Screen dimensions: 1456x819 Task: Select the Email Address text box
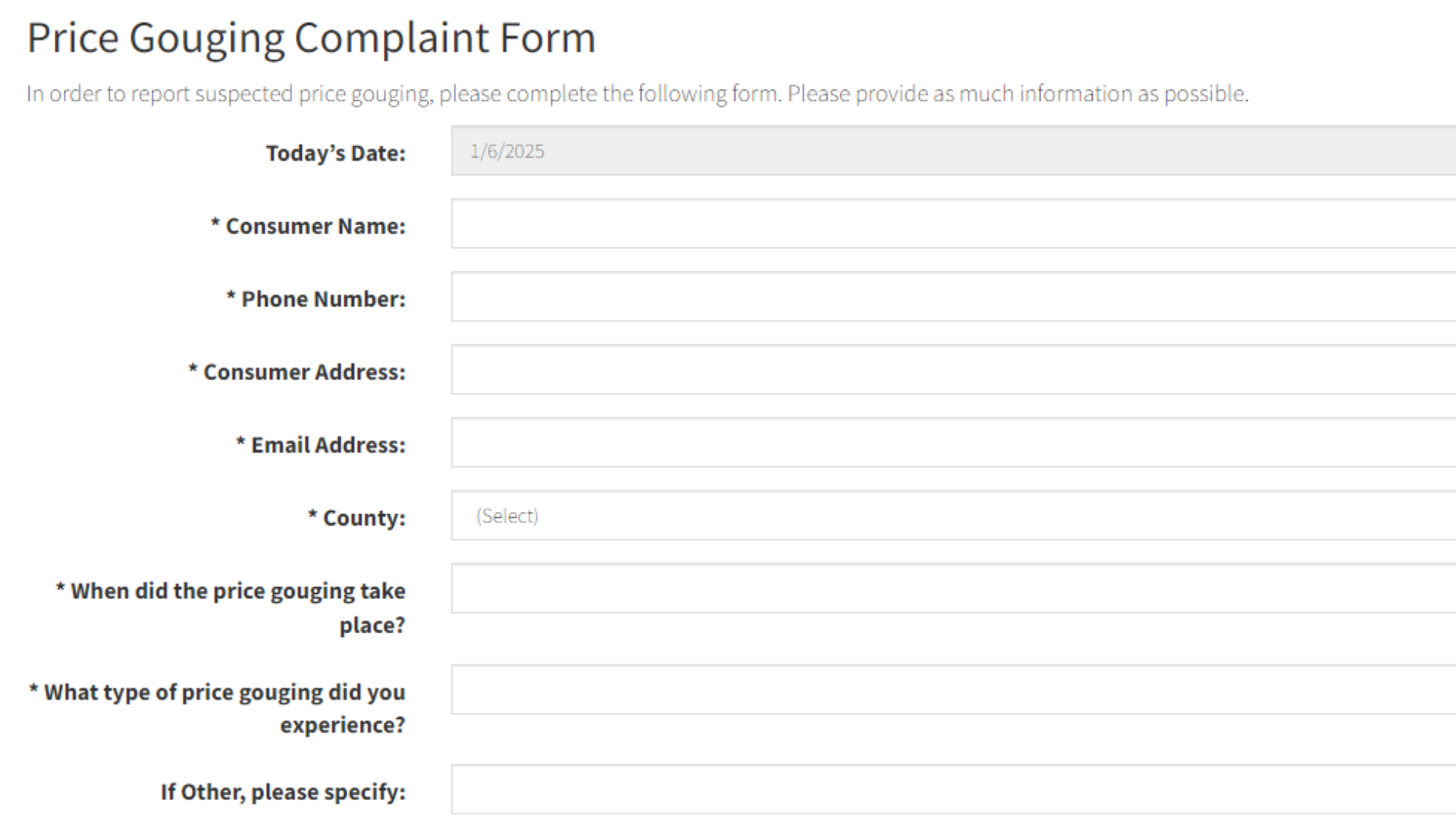[x=952, y=442]
